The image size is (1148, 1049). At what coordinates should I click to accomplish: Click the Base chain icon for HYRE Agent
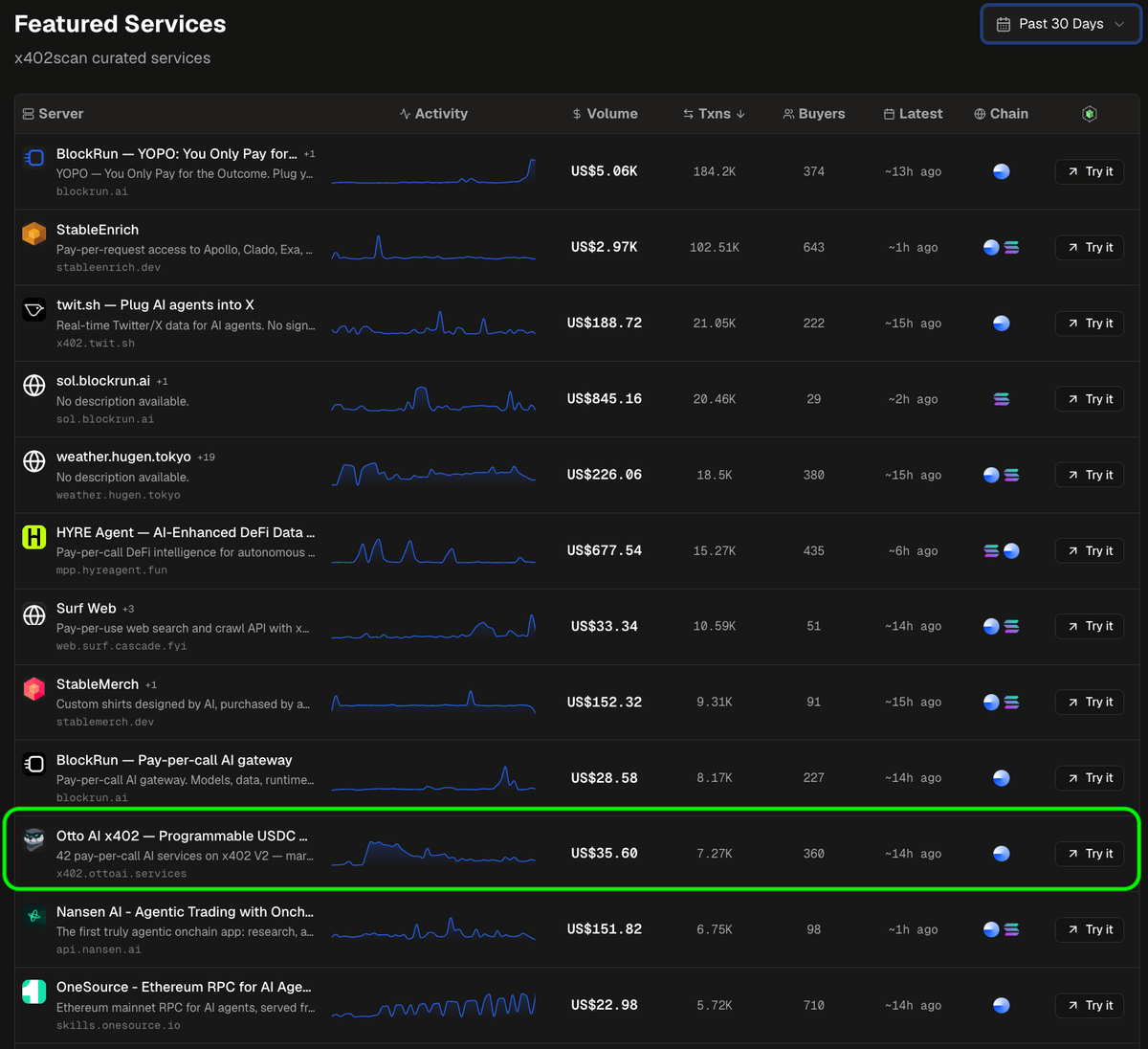pos(1011,550)
